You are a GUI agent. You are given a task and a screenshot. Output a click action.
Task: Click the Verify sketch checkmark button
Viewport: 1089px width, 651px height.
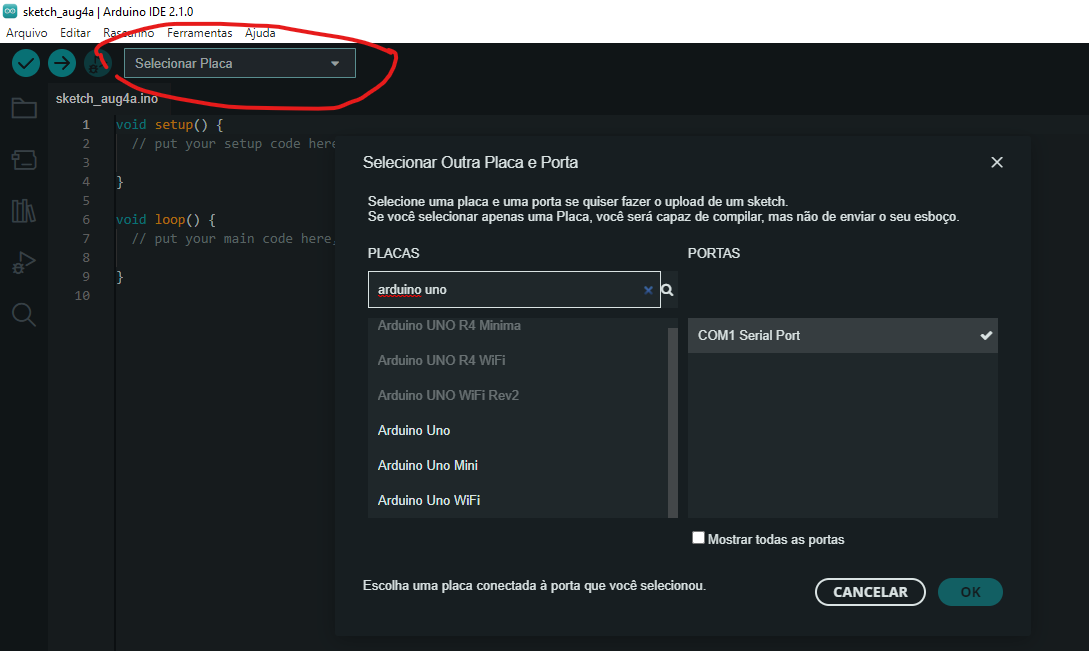tap(26, 63)
